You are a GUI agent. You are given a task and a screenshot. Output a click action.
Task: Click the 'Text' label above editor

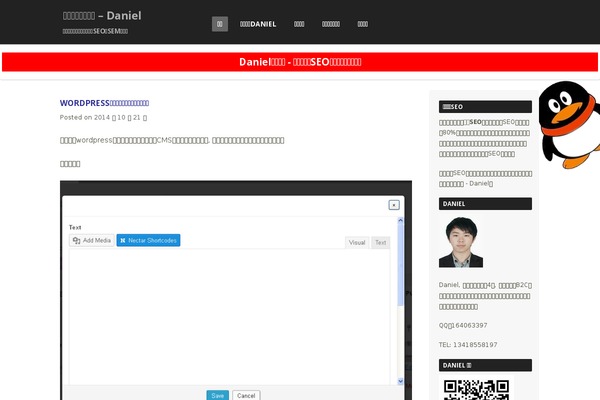coord(75,227)
